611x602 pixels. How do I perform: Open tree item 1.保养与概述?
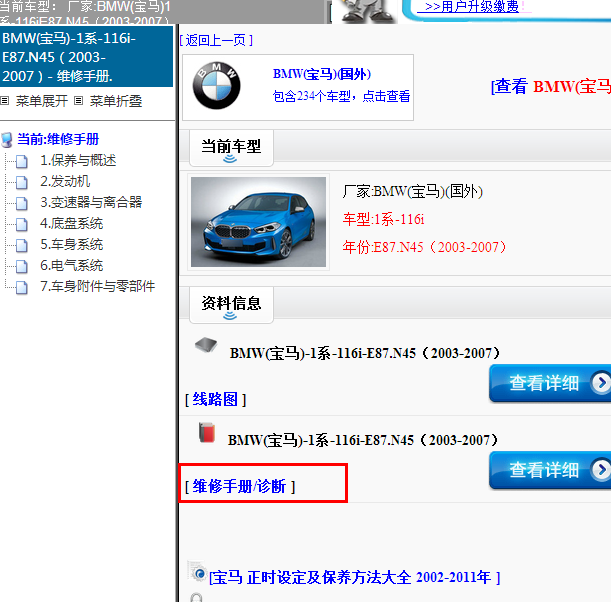tap(78, 161)
